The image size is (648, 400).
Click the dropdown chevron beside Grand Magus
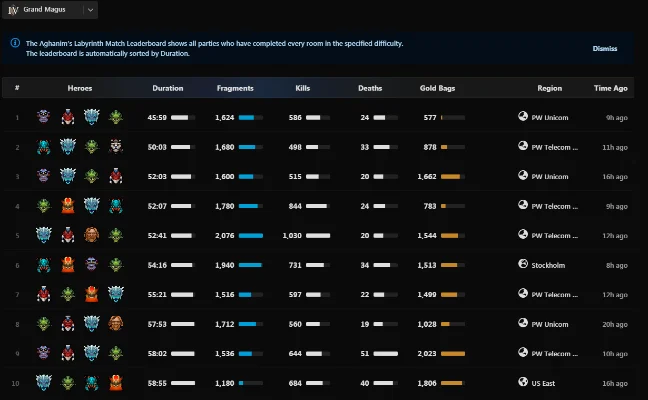(x=90, y=10)
